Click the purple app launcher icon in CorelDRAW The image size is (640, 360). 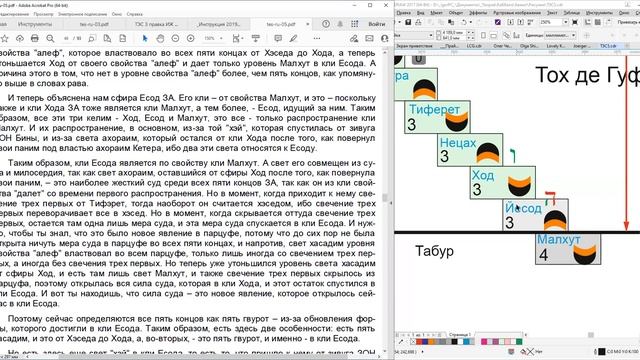pos(498,22)
